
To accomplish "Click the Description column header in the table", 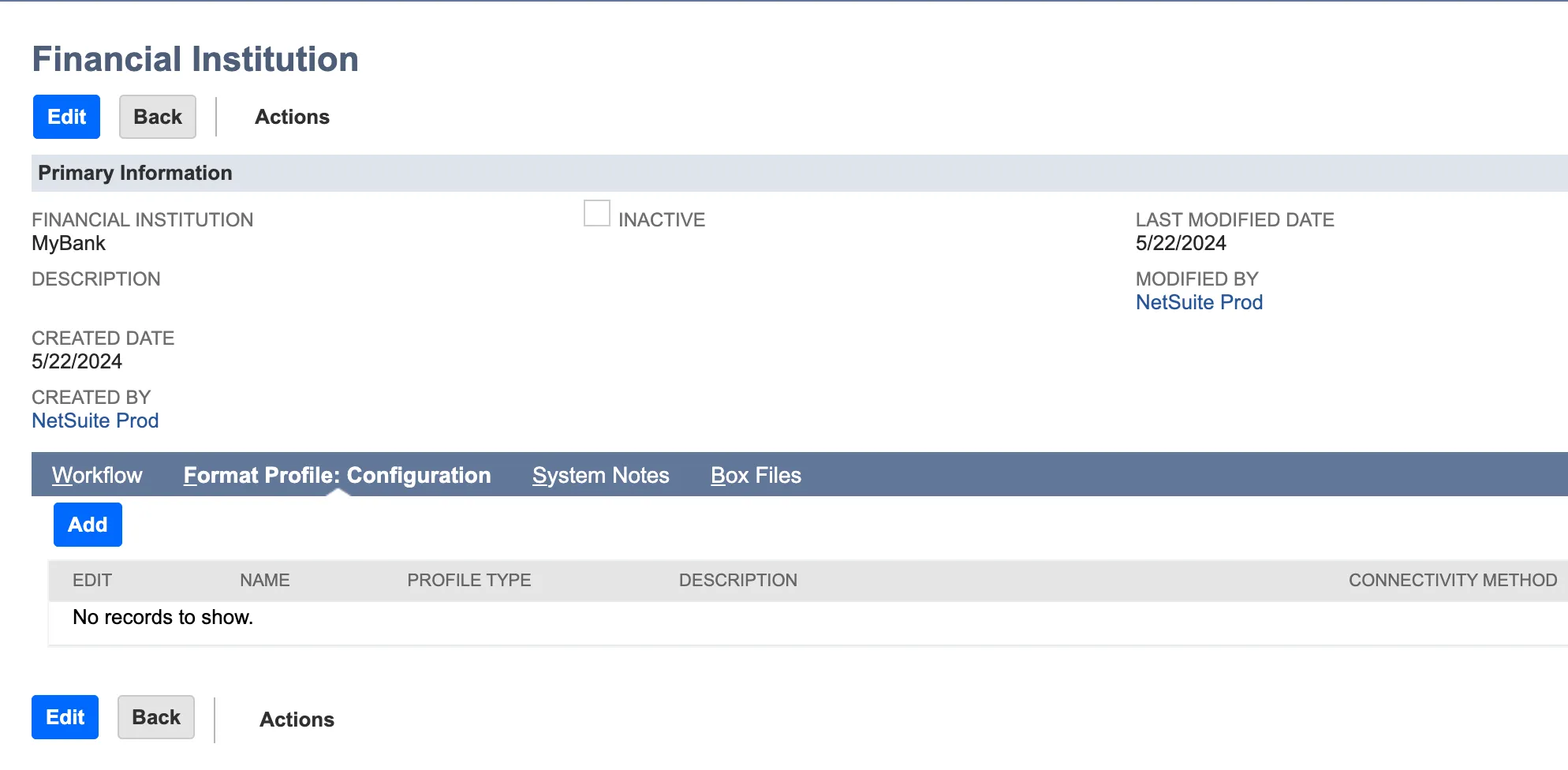I will click(737, 580).
